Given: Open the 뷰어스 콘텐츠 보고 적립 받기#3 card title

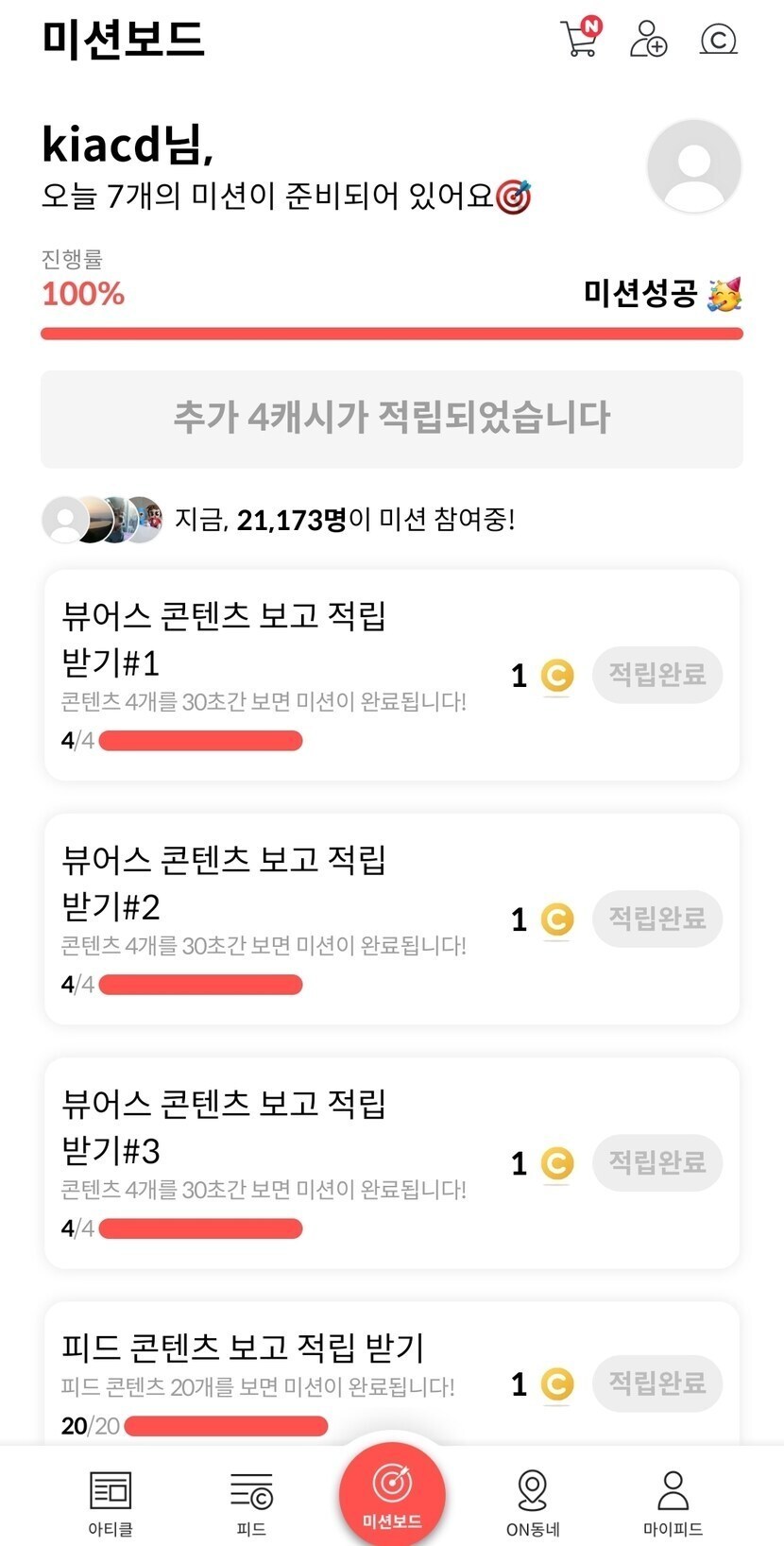Looking at the screenshot, I should 224,1126.
